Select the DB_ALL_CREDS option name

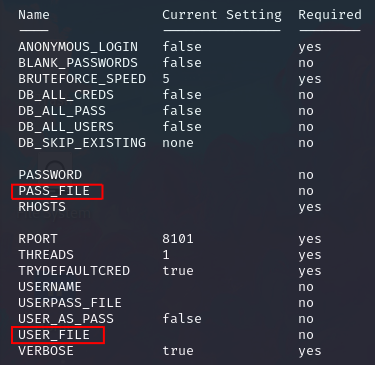[x=66, y=95]
